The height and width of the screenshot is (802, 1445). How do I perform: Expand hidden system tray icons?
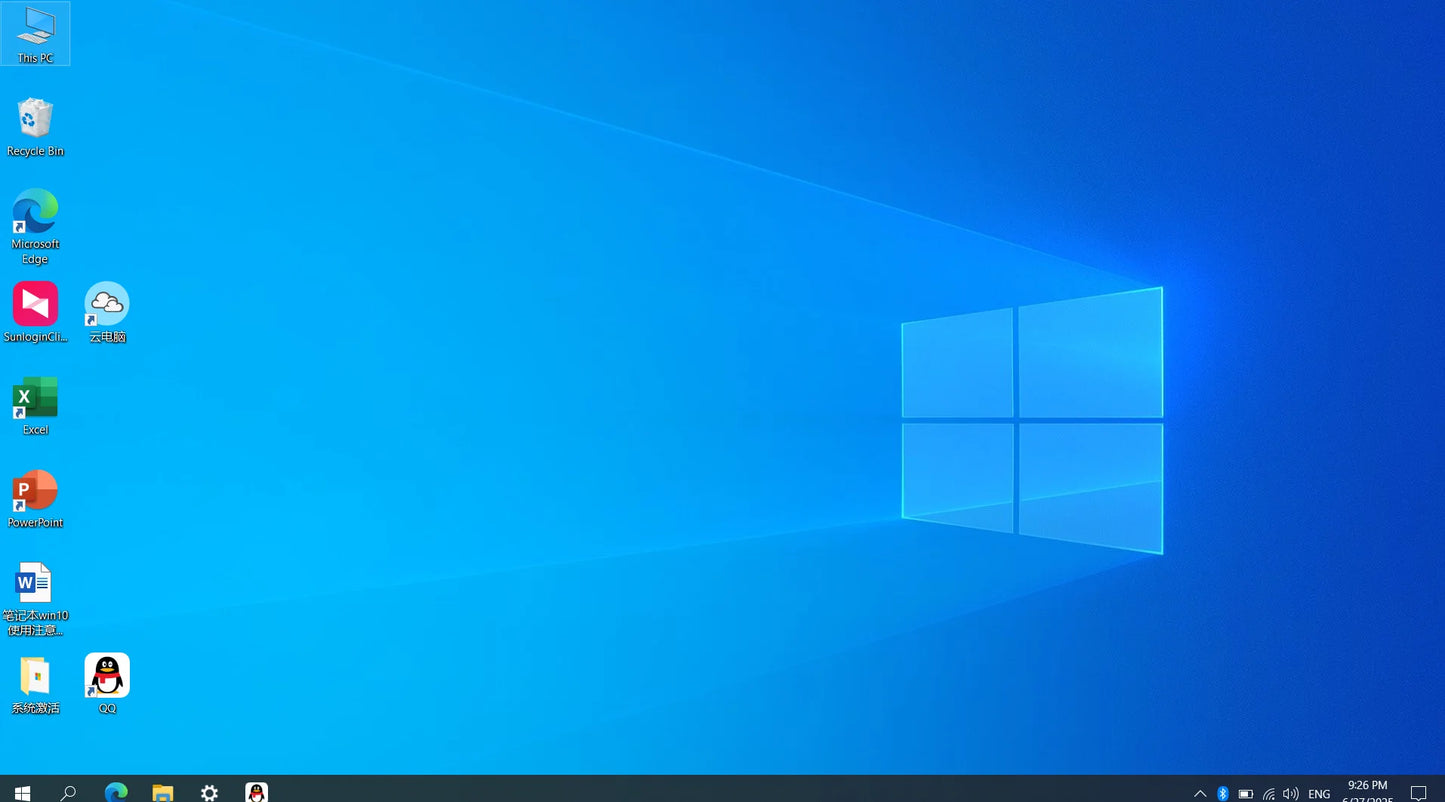click(1199, 793)
